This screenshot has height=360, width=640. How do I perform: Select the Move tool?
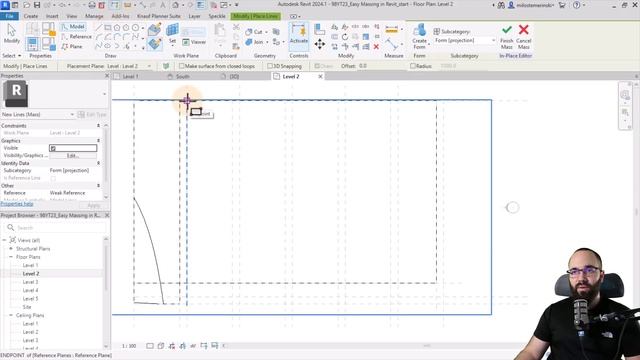(x=320, y=44)
